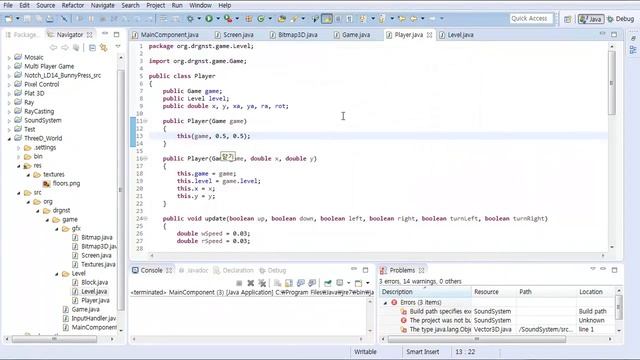Click the editor vertical scrollbar thumb

click(611, 84)
